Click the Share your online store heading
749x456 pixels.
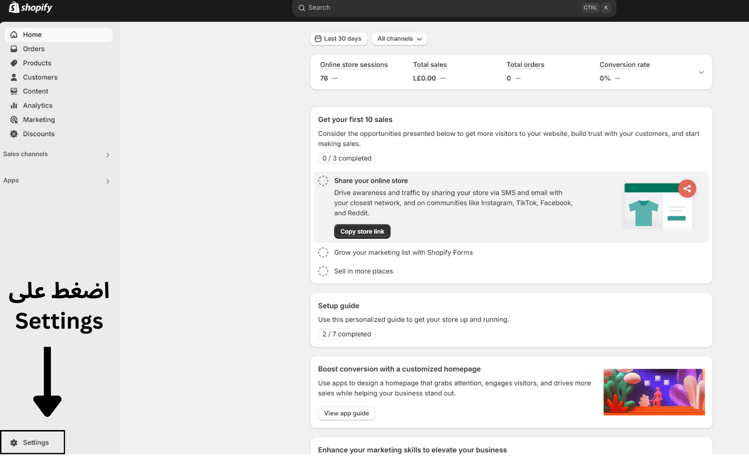(371, 180)
